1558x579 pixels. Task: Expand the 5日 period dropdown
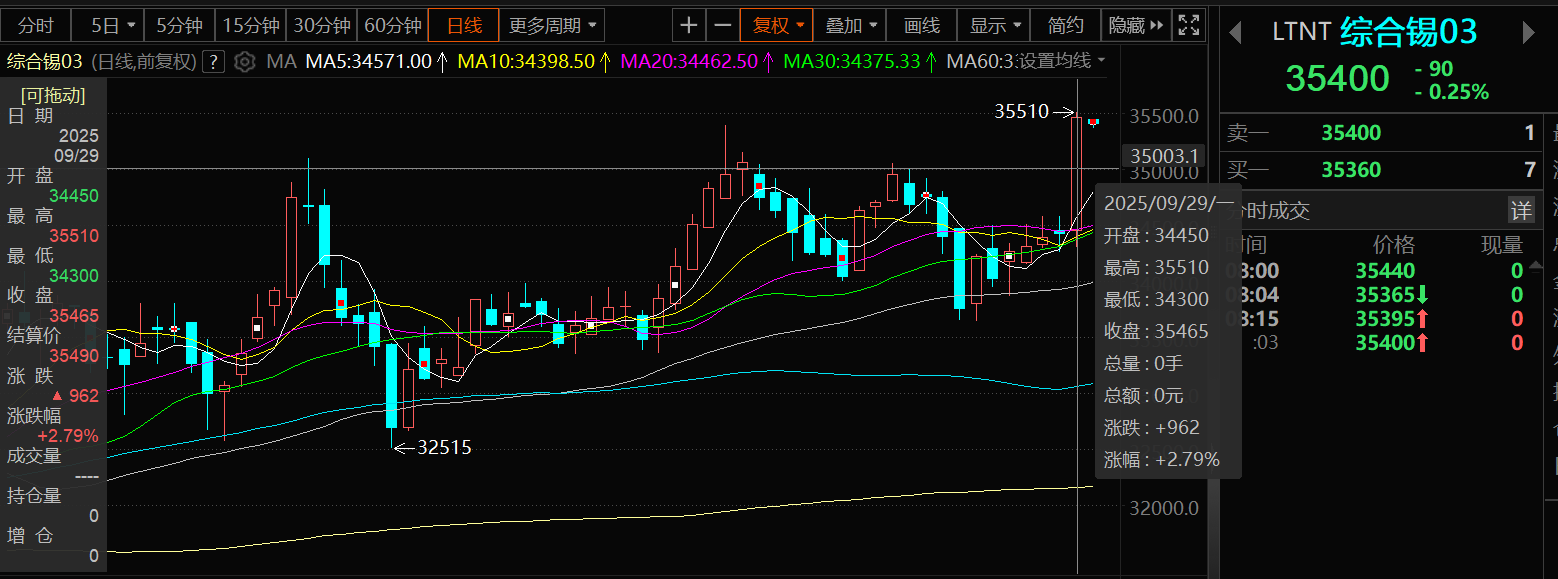pos(110,25)
